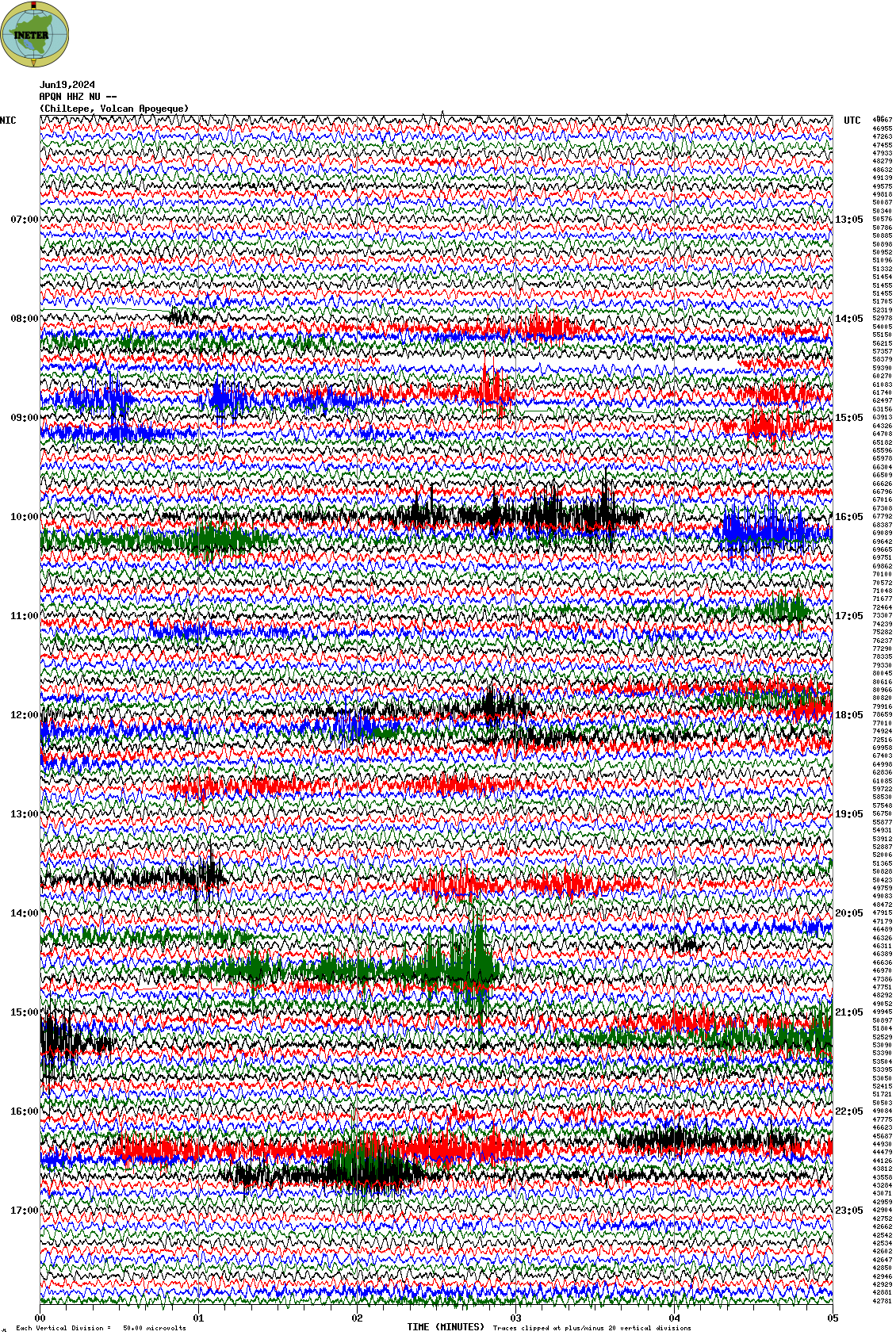This screenshot has height=1339, width=896.
Task: Click the UTC time header
Action: tap(852, 121)
